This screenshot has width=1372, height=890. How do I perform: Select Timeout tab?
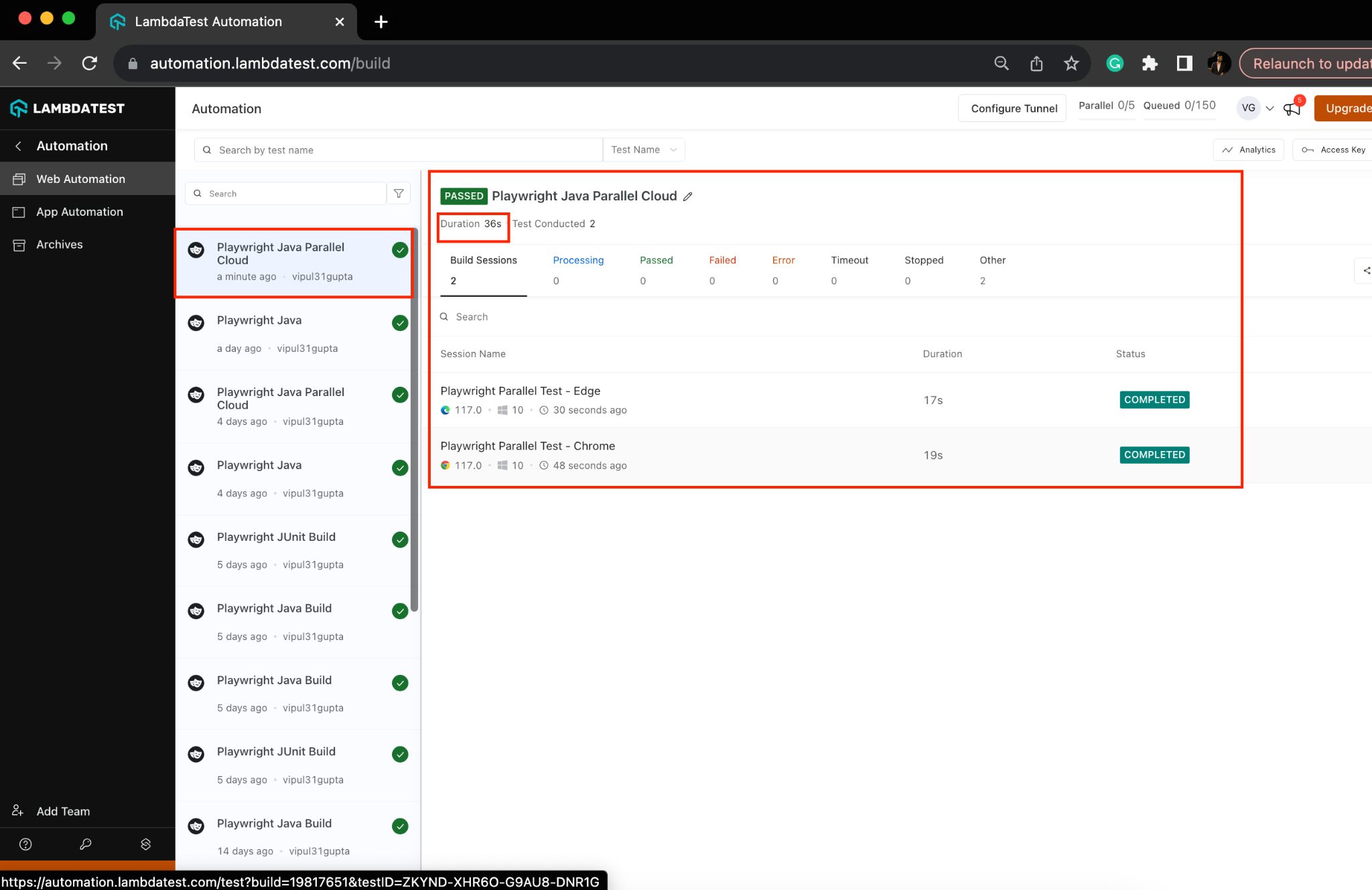pyautogui.click(x=849, y=270)
